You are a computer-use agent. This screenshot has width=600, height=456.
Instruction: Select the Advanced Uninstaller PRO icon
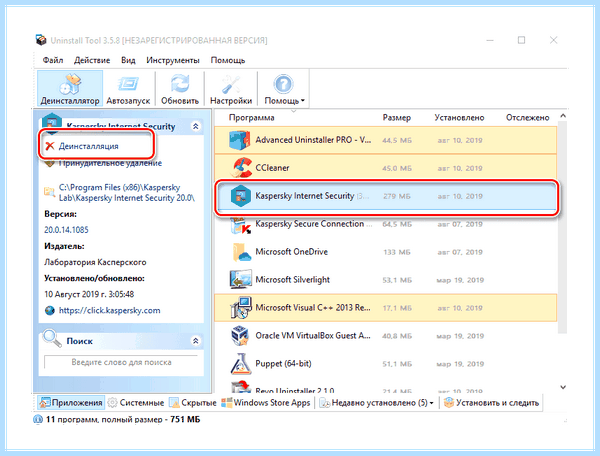tap(240, 140)
